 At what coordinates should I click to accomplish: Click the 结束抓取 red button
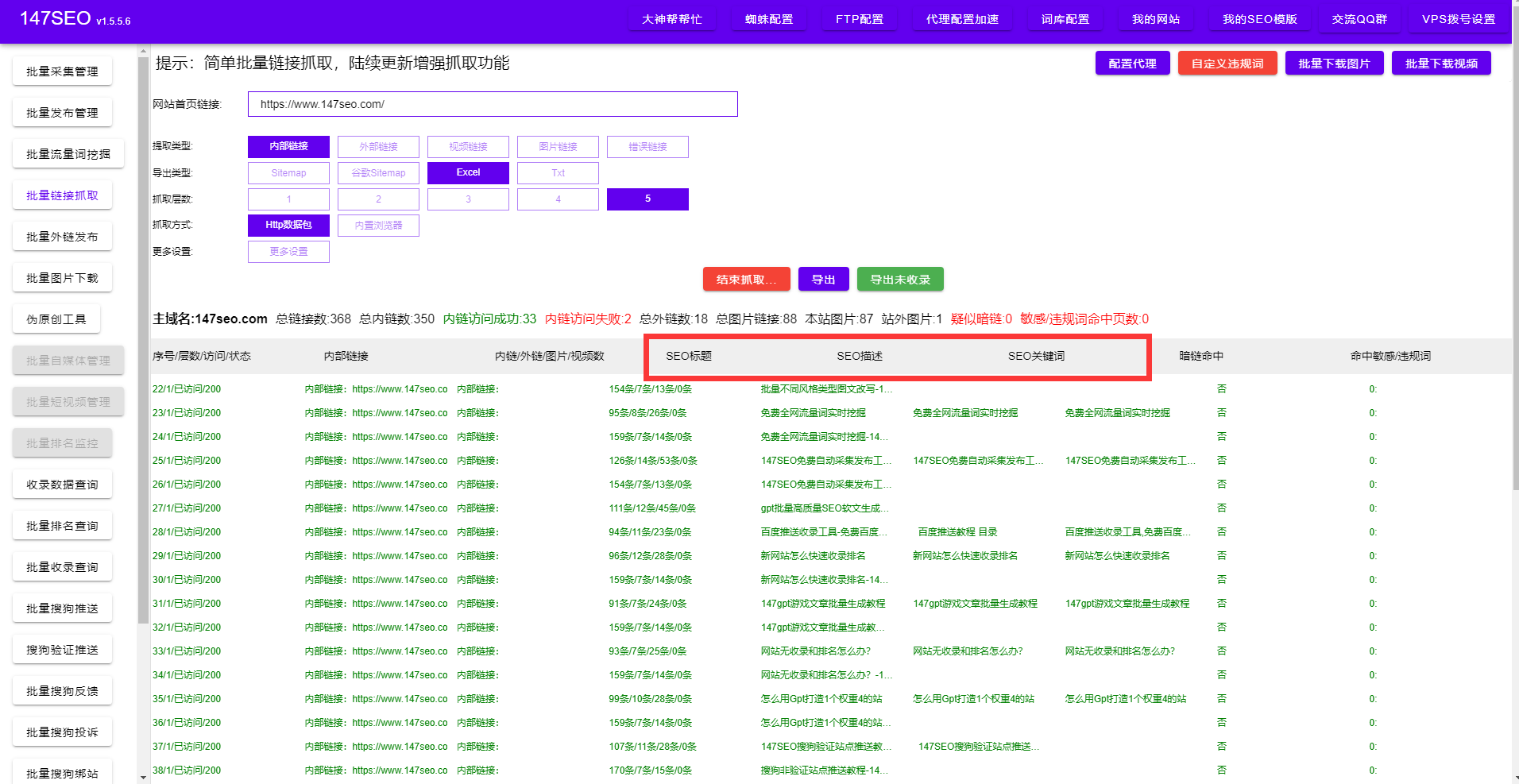pyautogui.click(x=746, y=280)
